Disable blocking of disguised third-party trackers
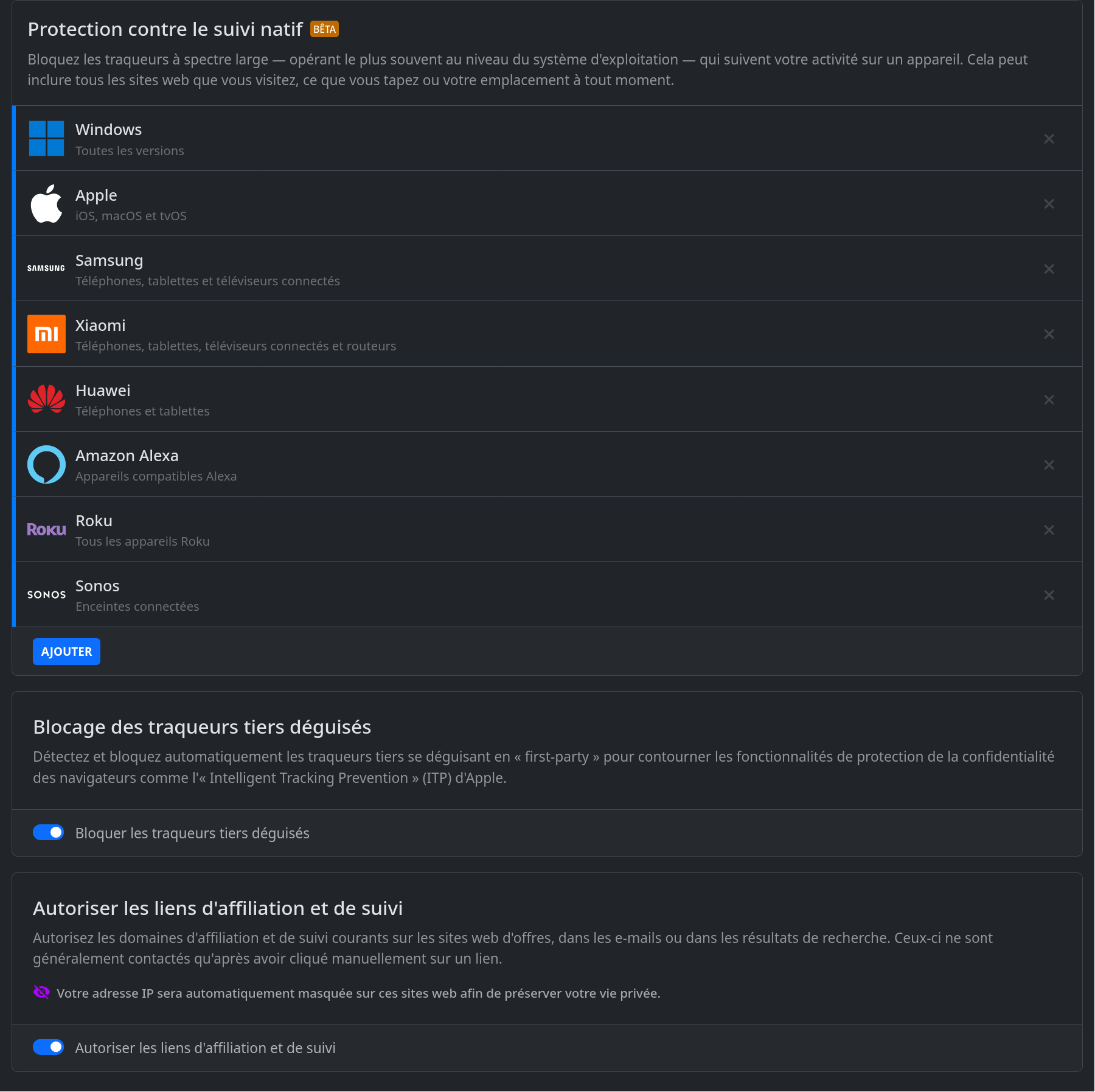Image resolution: width=1095 pixels, height=1092 pixels. coord(49,832)
